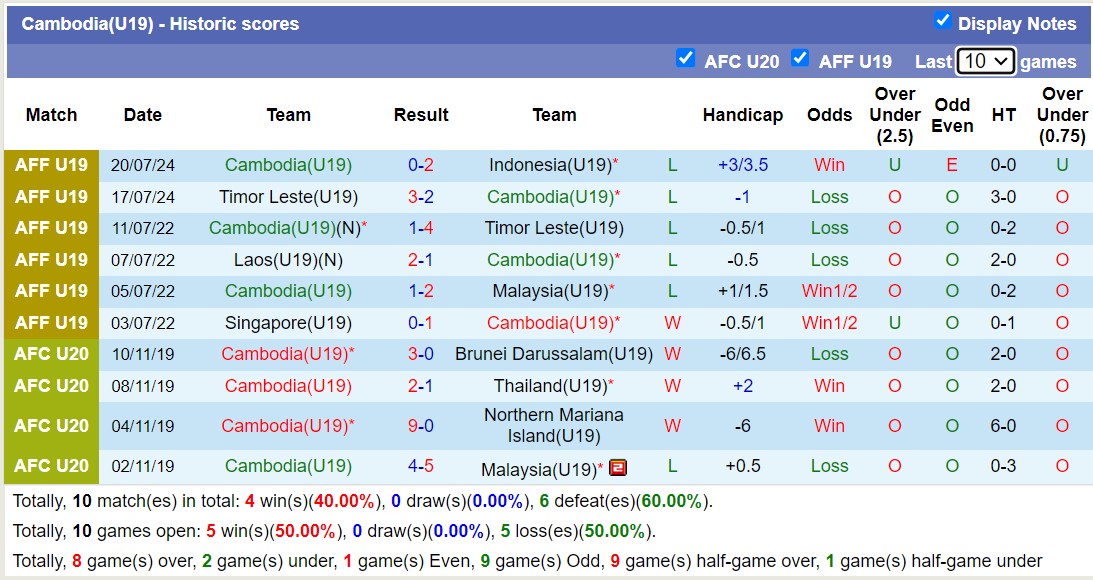The image size is (1093, 580).
Task: Click the Handicap column header
Action: click(x=743, y=115)
